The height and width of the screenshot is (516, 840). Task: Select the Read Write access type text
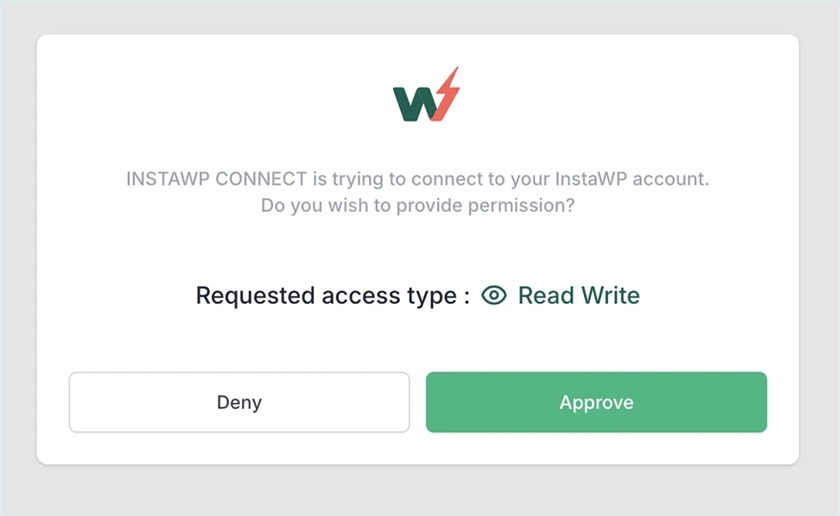[578, 295]
